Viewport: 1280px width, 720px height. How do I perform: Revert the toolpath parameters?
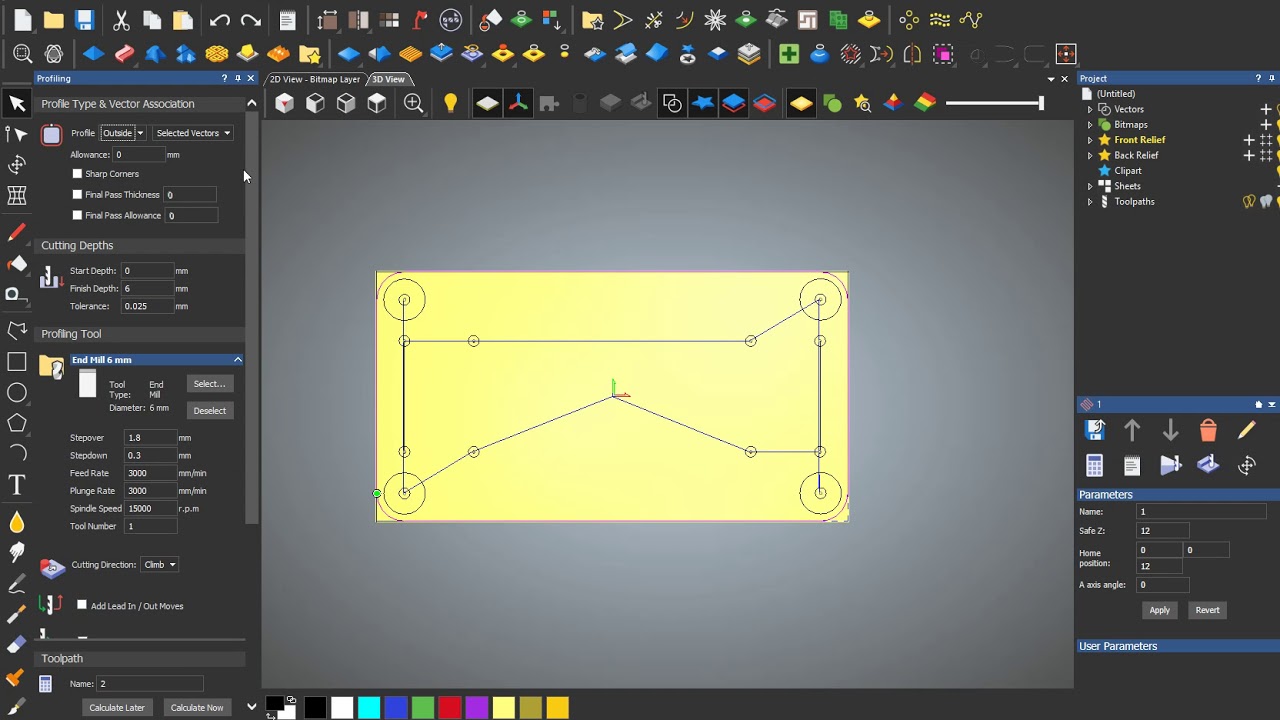(1207, 610)
